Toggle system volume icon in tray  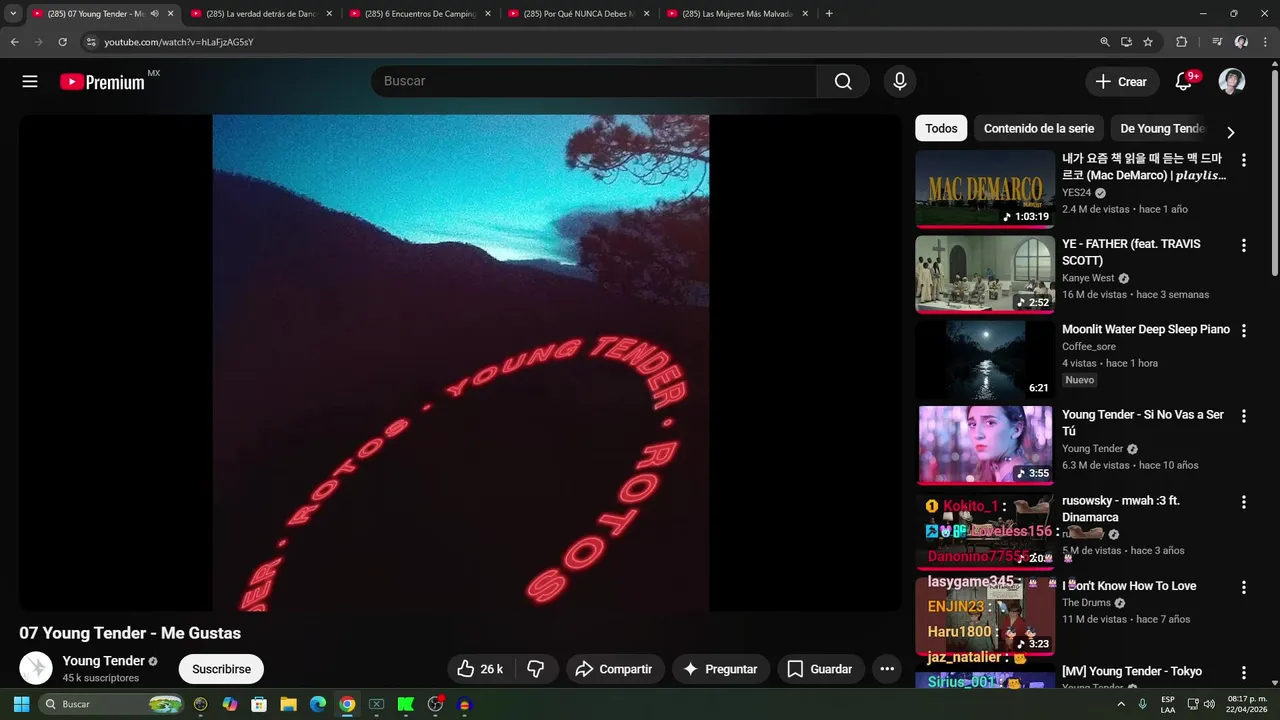[1209, 704]
